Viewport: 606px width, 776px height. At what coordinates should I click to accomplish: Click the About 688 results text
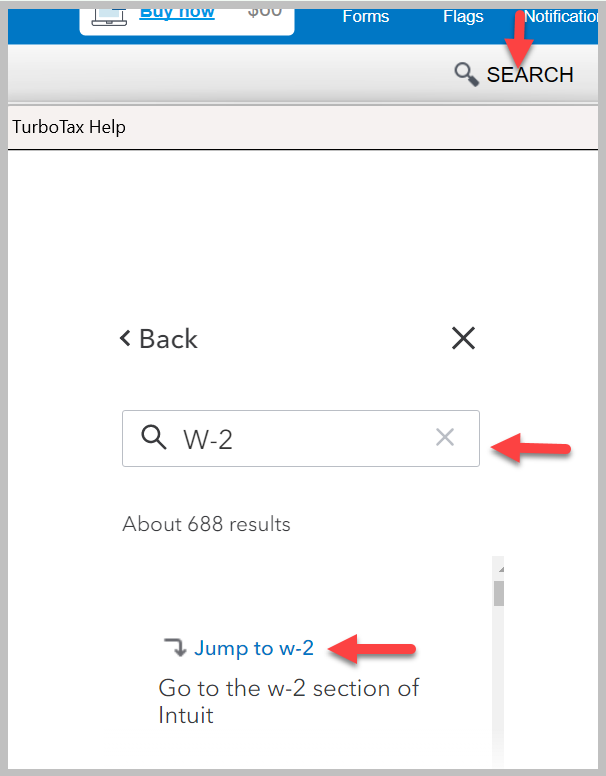tap(206, 524)
